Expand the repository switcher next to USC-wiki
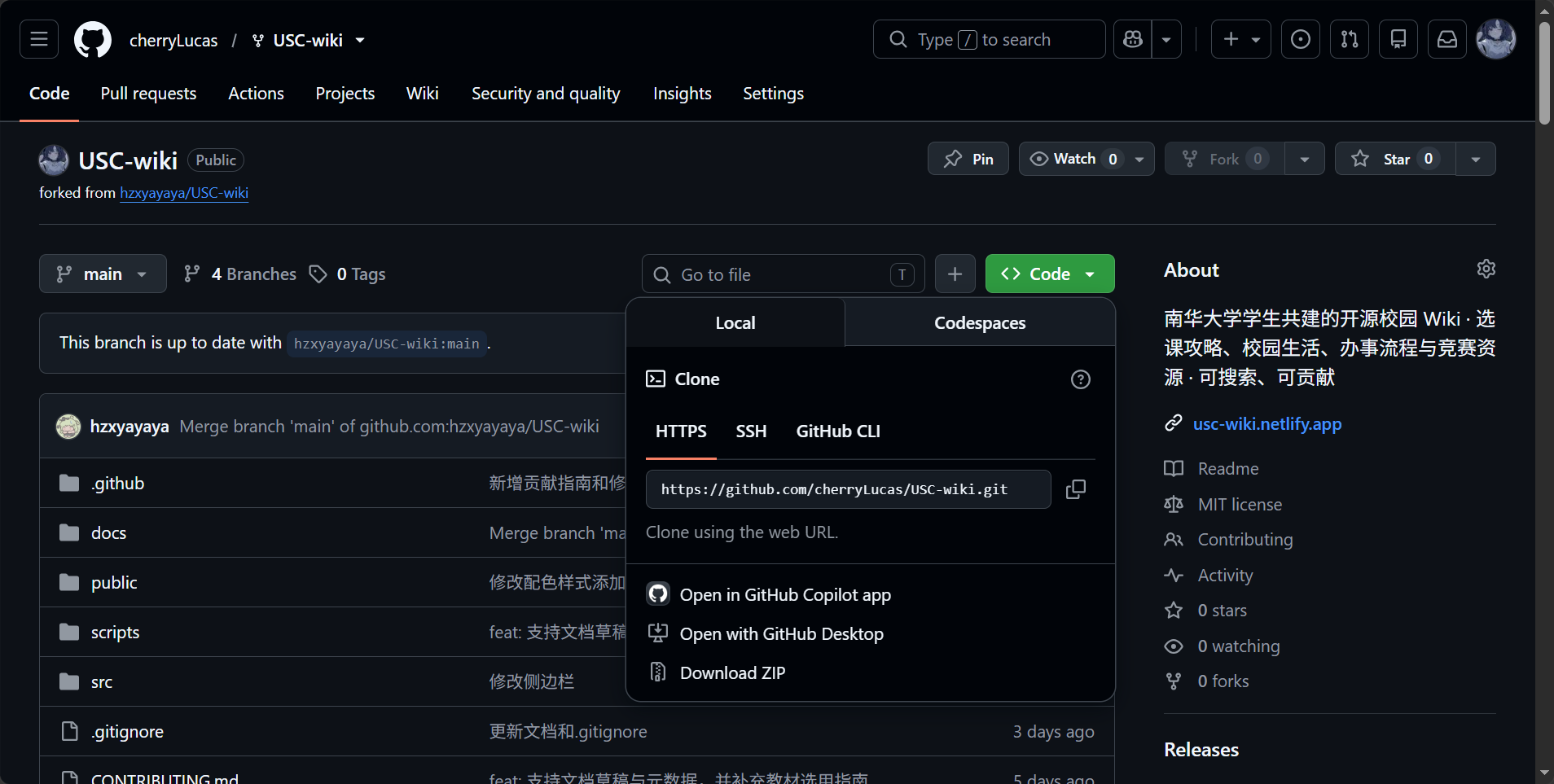 (360, 41)
